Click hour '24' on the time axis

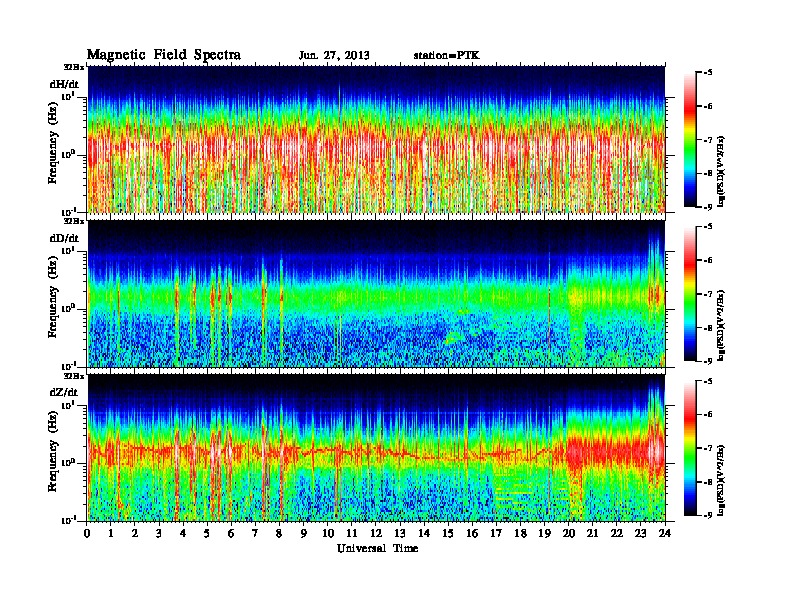tap(665, 533)
